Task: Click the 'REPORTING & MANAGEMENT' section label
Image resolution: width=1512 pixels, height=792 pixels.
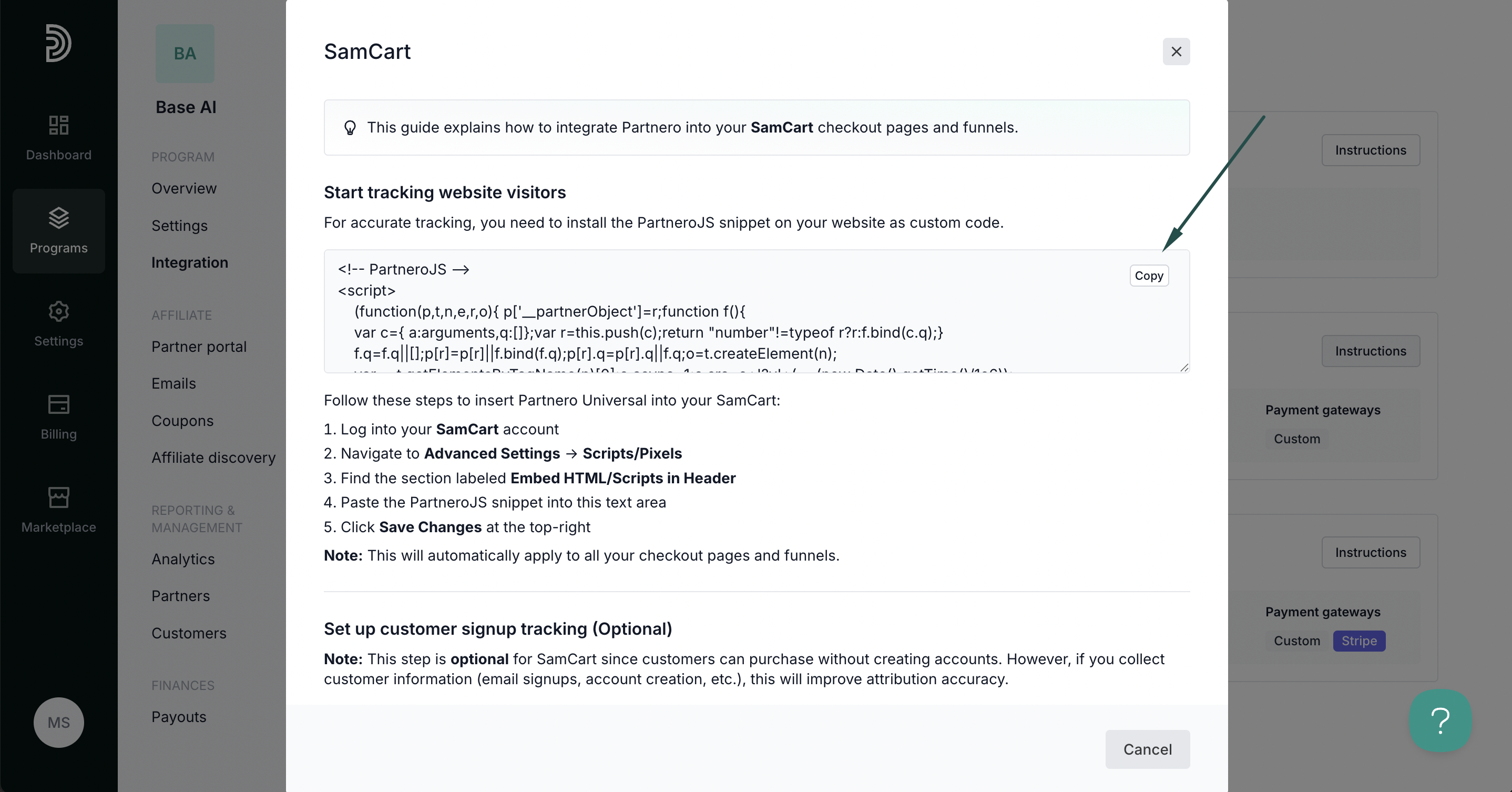Action: click(197, 519)
